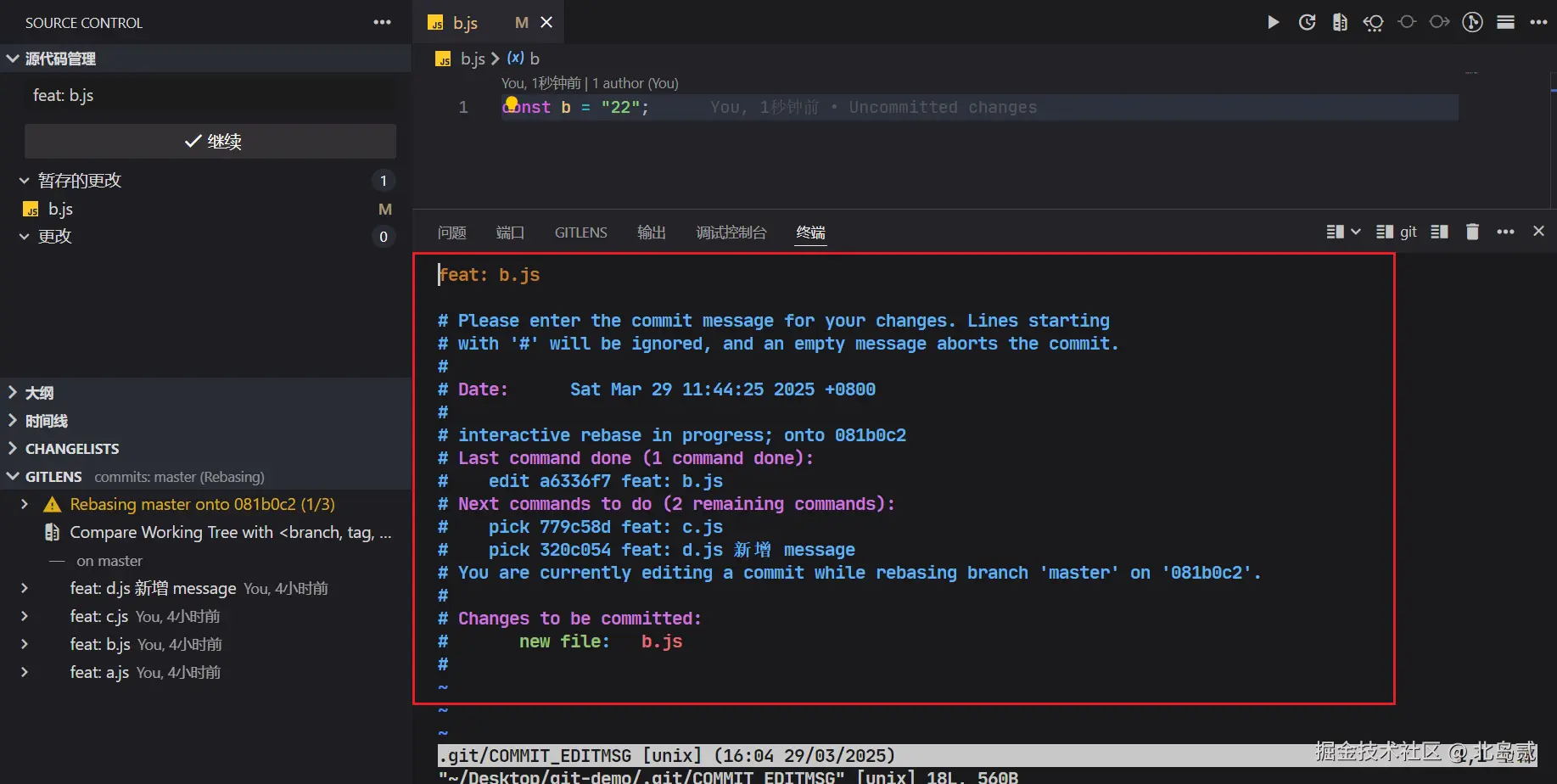Switch to the 问题 problems tab
1557x784 pixels.
click(451, 232)
